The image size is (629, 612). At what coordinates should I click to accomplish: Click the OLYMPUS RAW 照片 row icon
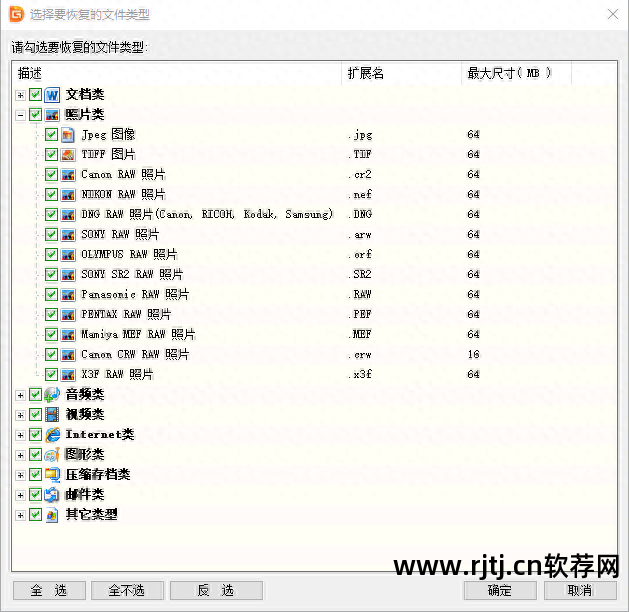click(x=68, y=255)
